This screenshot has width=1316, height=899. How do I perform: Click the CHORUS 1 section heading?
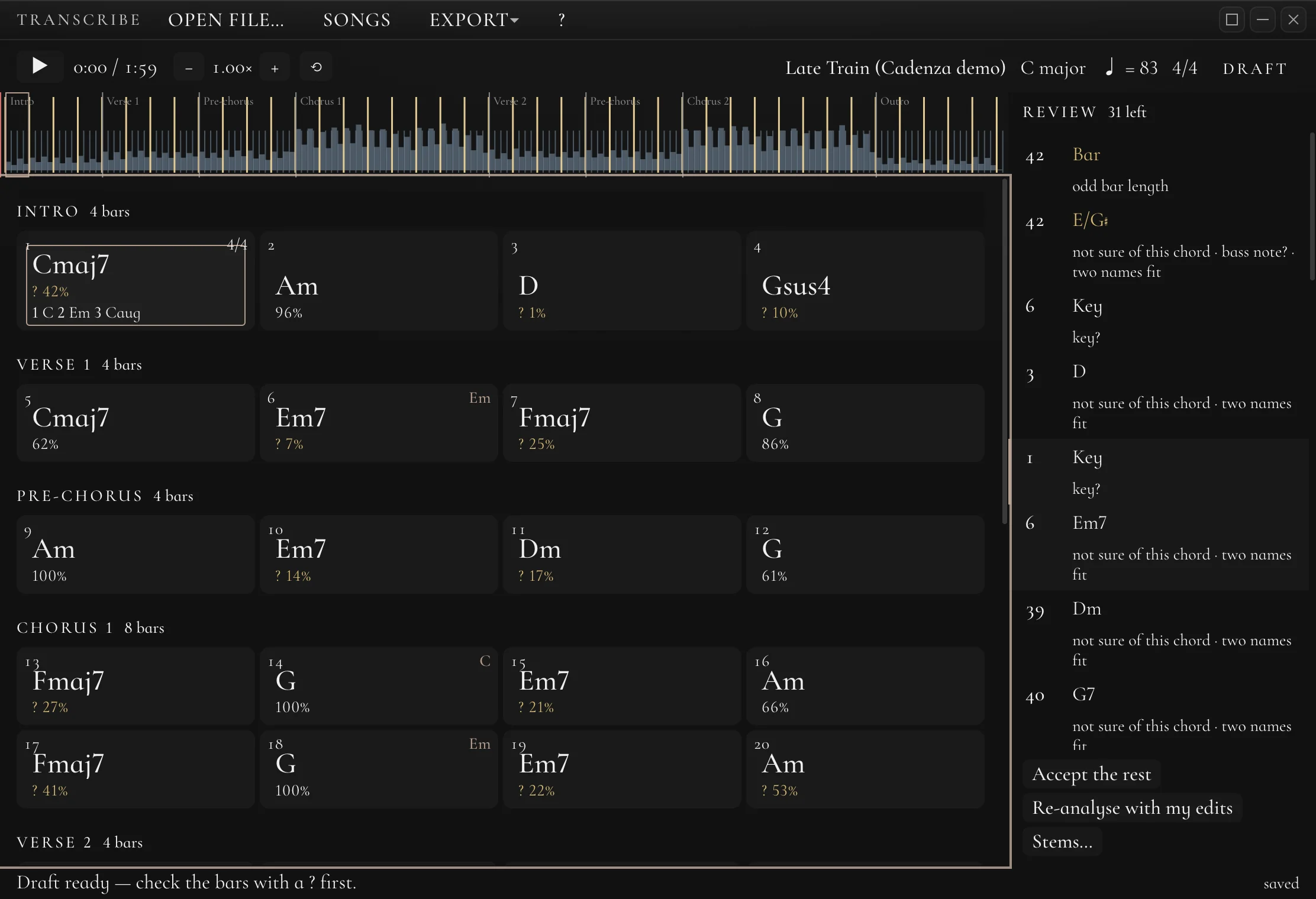point(65,628)
